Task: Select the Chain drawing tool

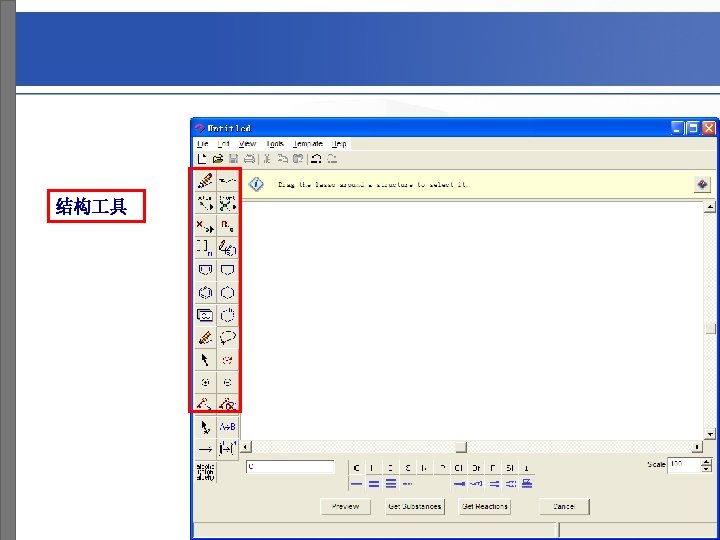Action: pos(227,180)
